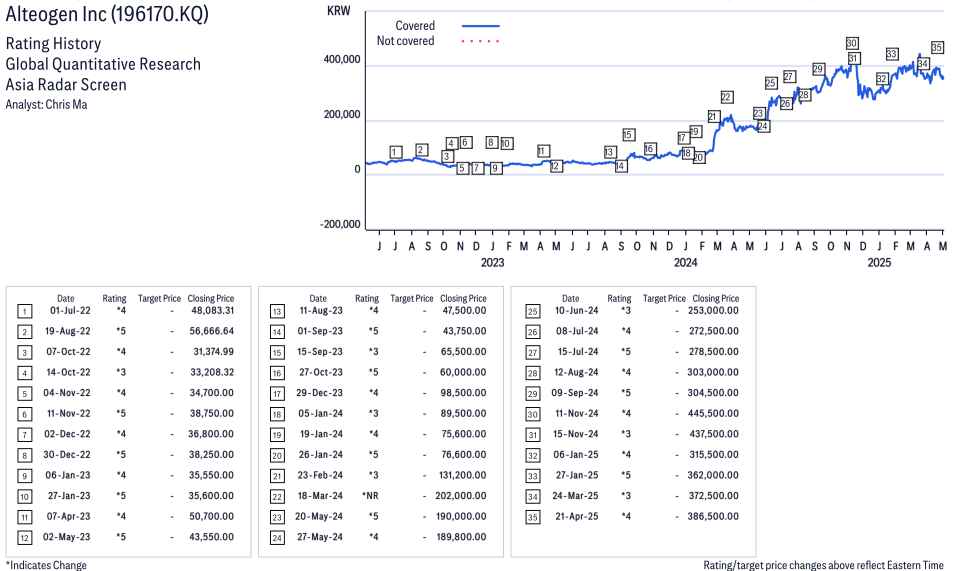This screenshot has width=955, height=571.
Task: Click the date 27-May-24
Action: 320,537
